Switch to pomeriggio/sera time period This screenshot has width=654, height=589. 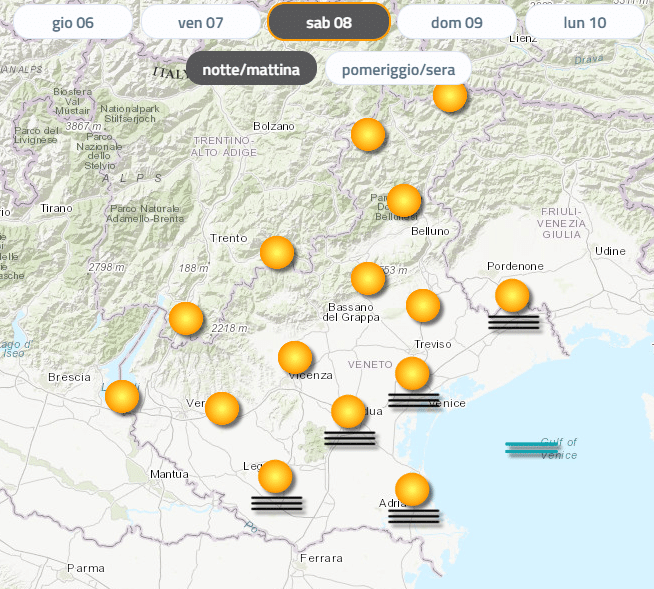pyautogui.click(x=398, y=69)
